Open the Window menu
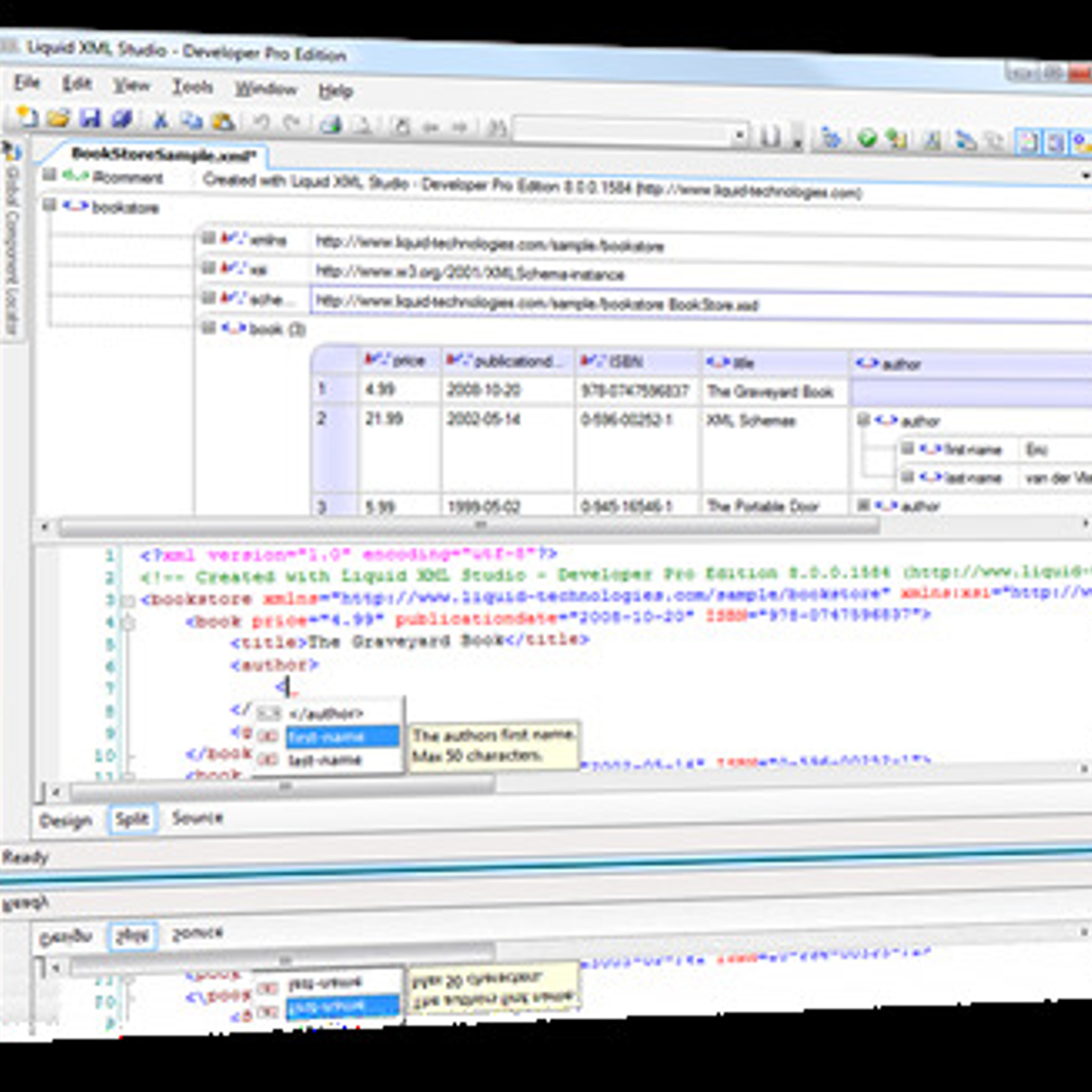Viewport: 1092px width, 1092px height. coord(266,89)
